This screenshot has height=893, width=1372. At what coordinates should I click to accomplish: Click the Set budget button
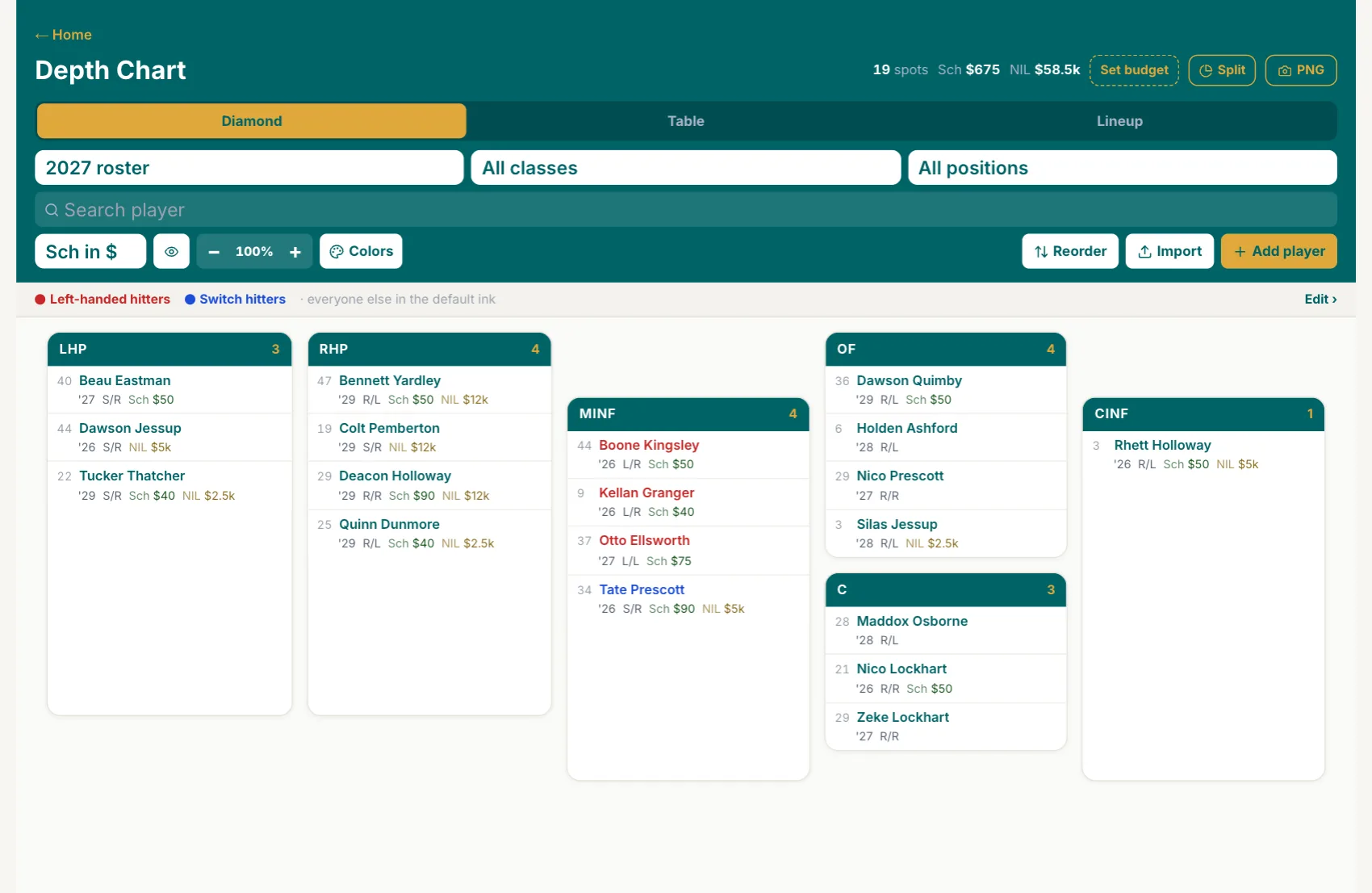click(1134, 70)
